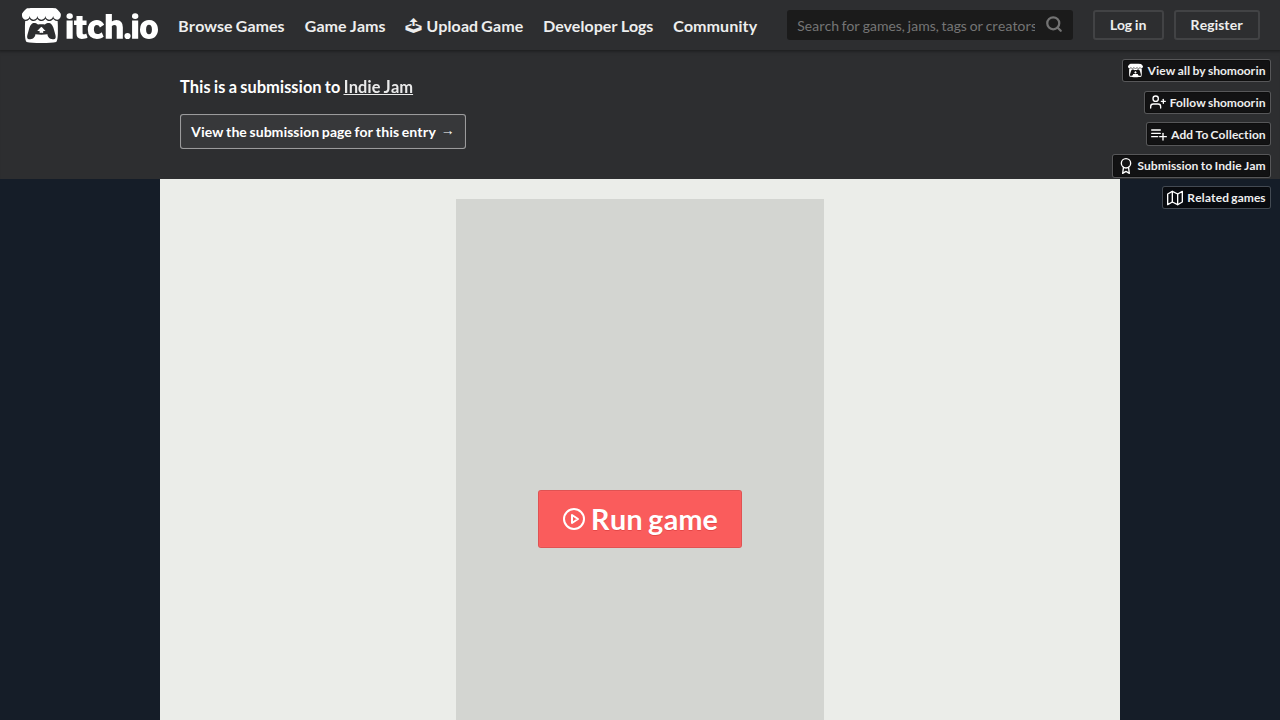Click the Log in button
This screenshot has width=1280, height=720.
pos(1128,25)
